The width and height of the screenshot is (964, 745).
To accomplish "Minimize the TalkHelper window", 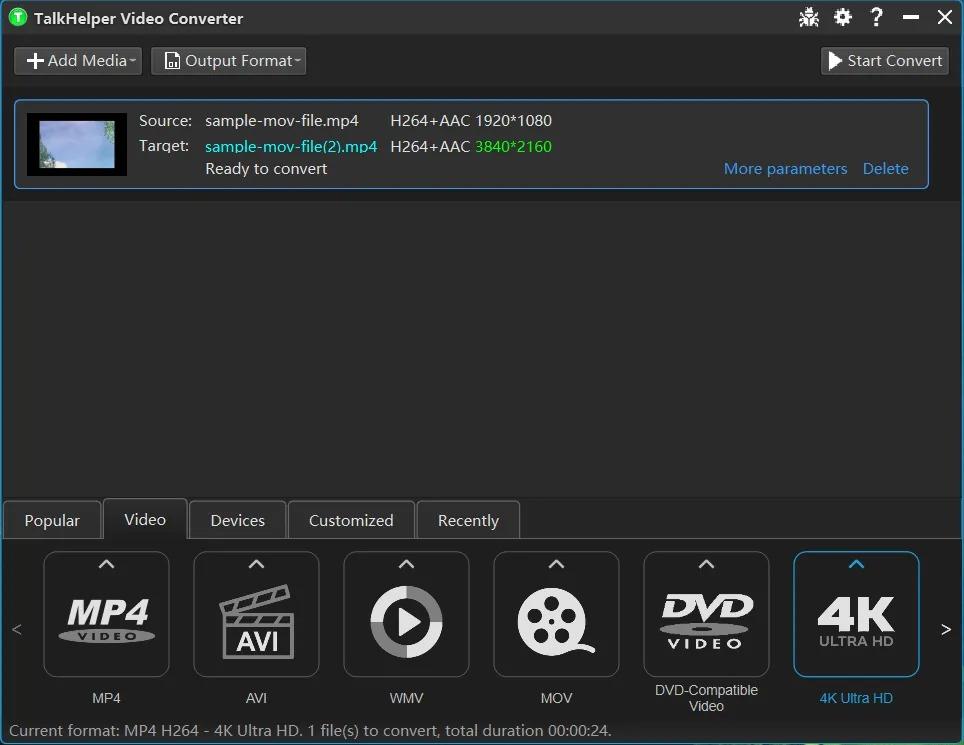I will (x=911, y=17).
